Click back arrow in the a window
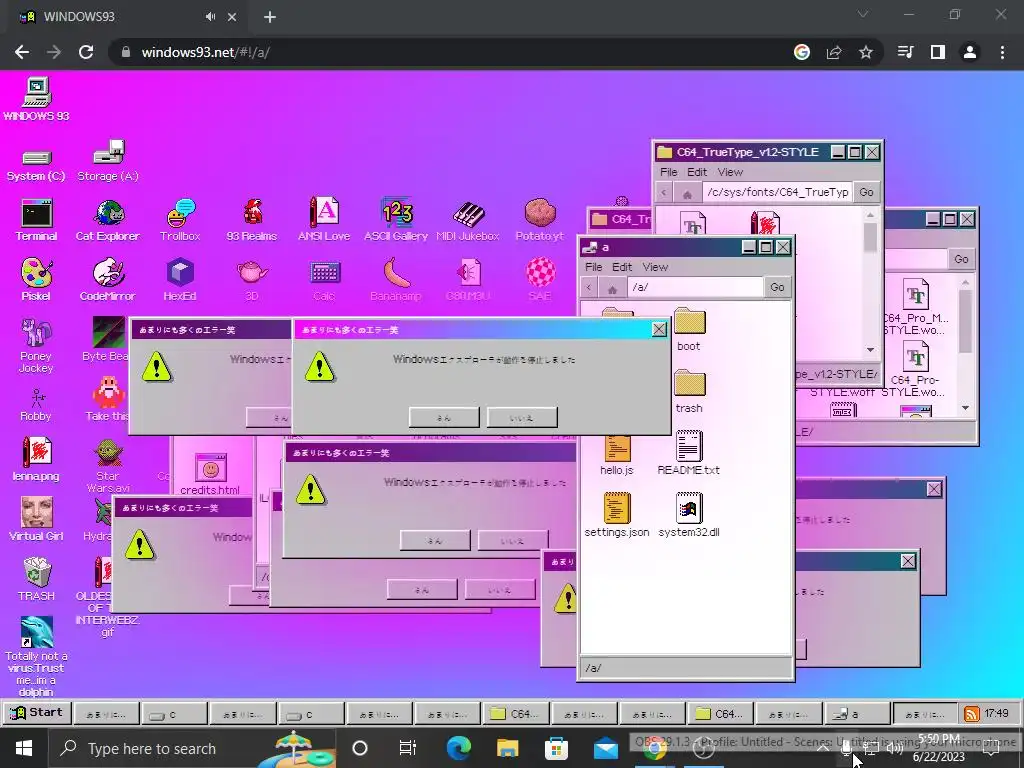The image size is (1024, 768). [589, 287]
